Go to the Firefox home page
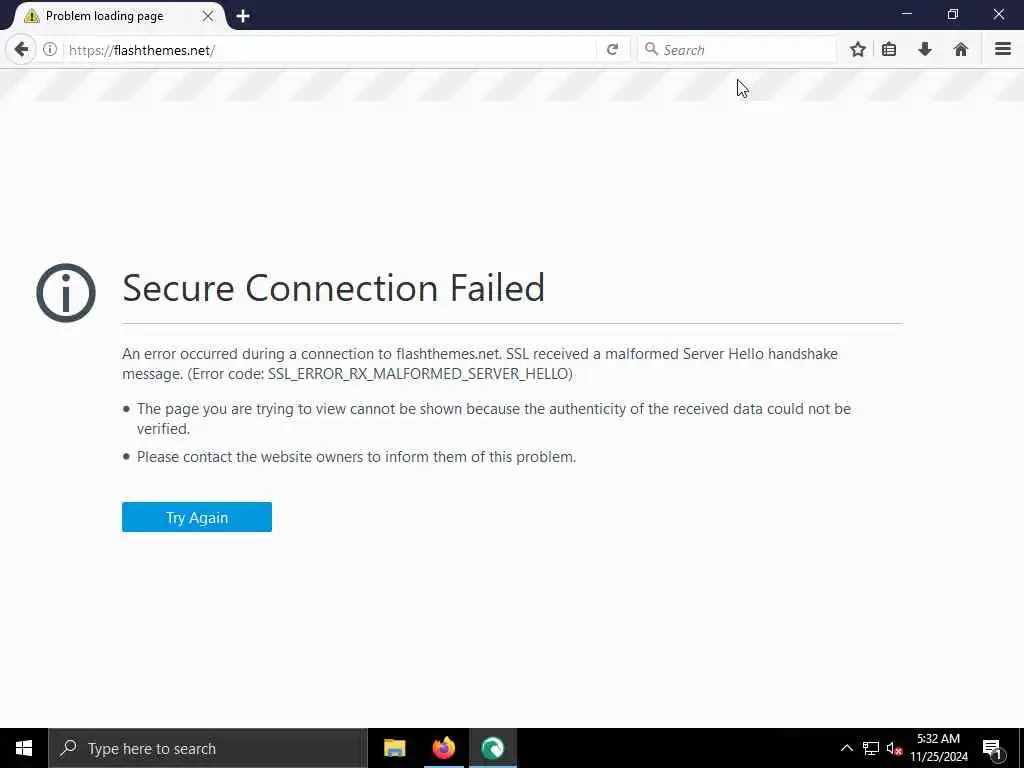This screenshot has width=1024, height=768. (x=961, y=49)
